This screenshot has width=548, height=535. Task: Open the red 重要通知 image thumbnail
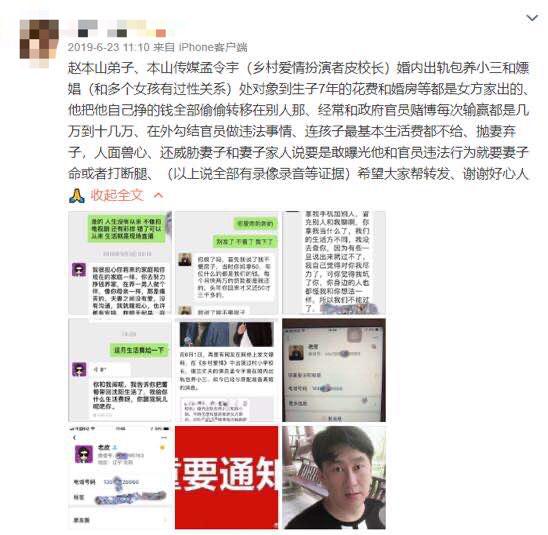pyautogui.click(x=226, y=477)
